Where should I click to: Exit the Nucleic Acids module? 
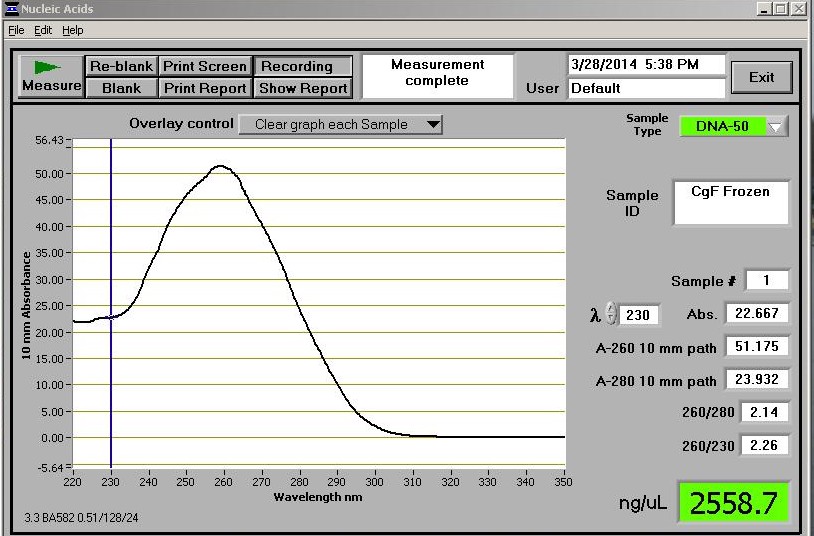coord(761,77)
